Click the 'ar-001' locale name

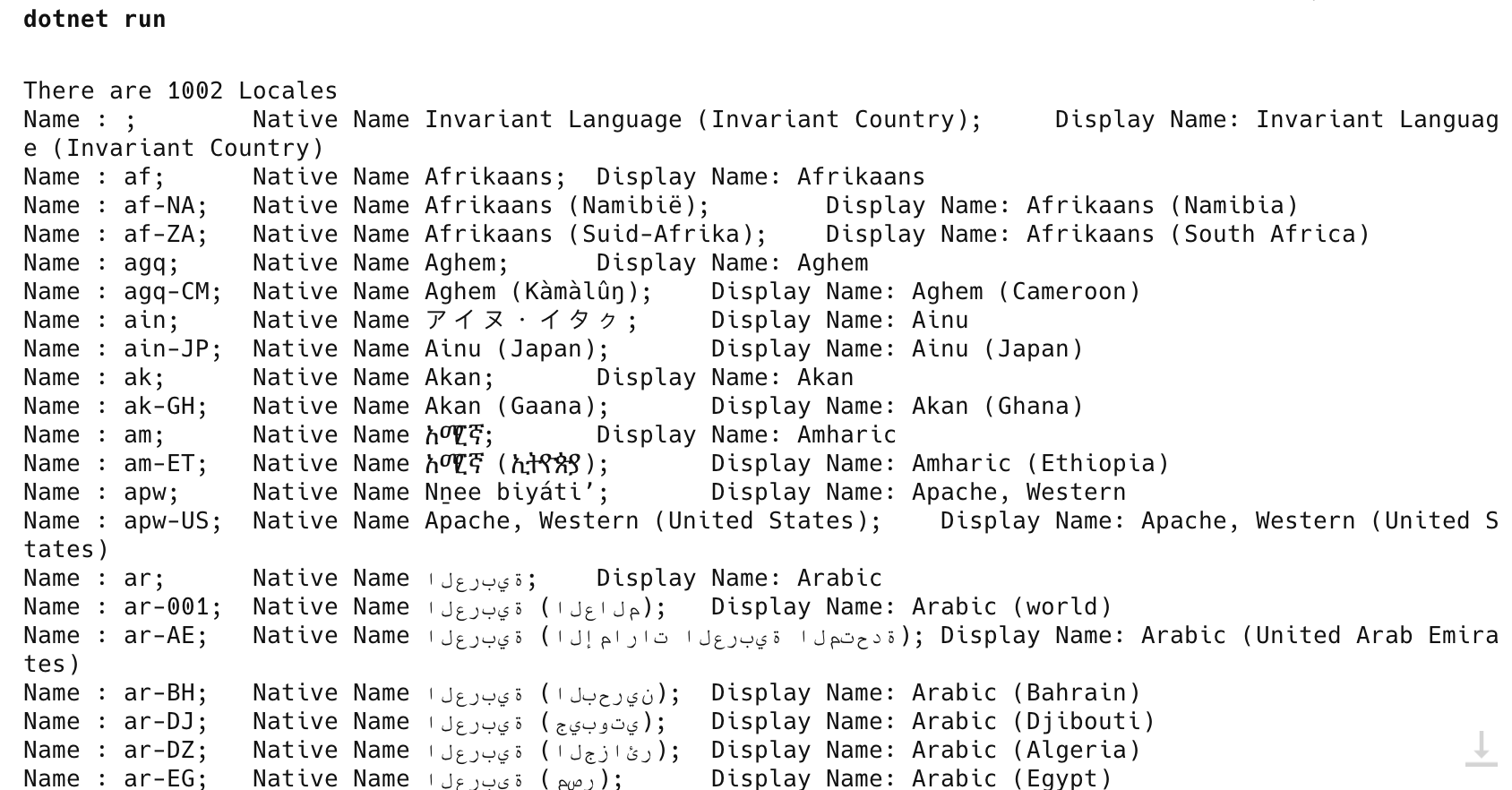[169, 606]
